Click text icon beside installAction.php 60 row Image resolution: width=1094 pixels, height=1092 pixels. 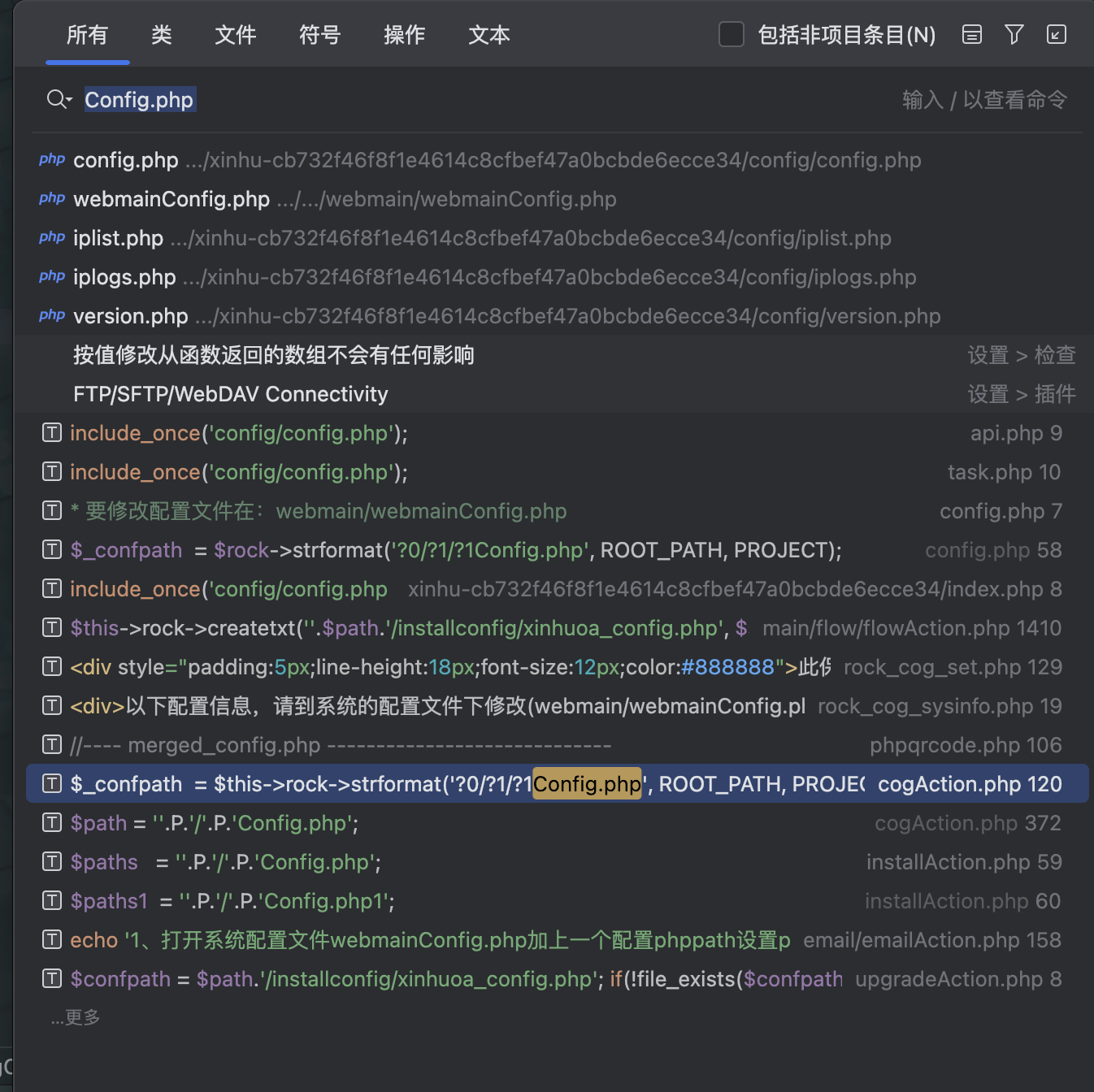[52, 900]
